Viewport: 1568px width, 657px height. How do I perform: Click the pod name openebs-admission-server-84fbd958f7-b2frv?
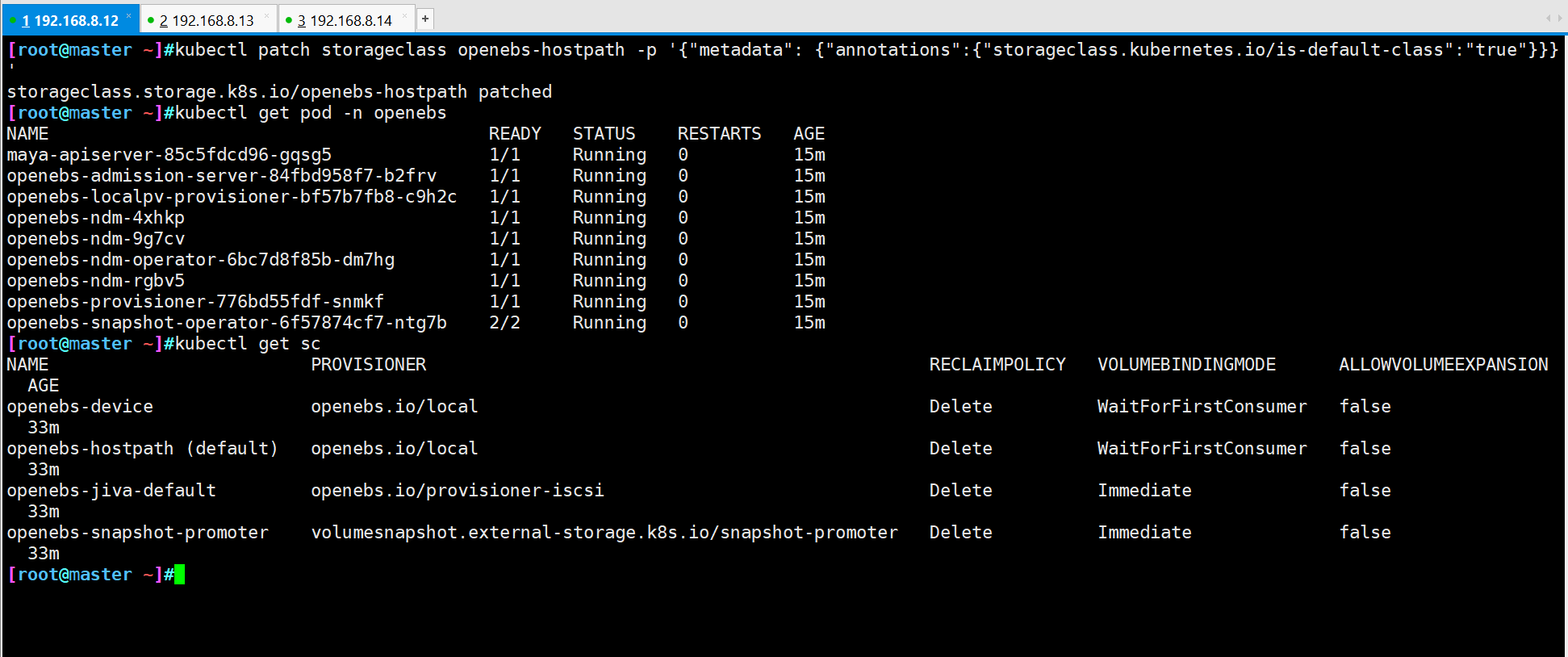tap(222, 176)
